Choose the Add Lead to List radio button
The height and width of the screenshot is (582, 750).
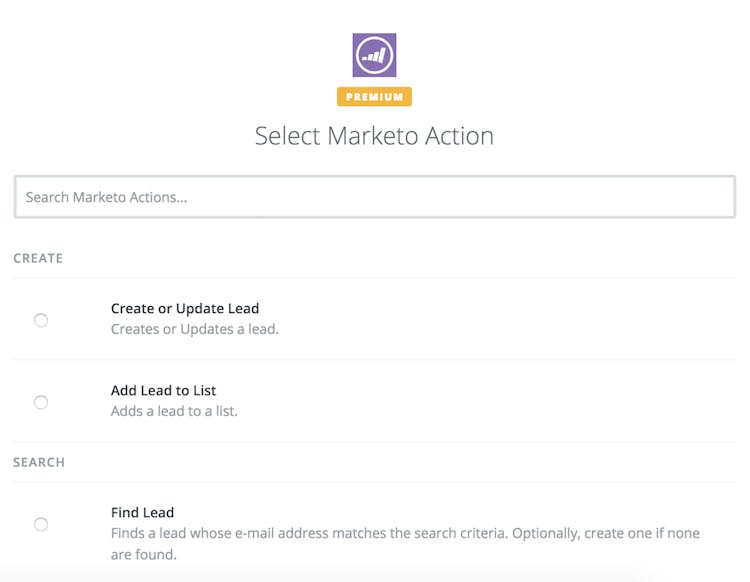[x=41, y=402]
